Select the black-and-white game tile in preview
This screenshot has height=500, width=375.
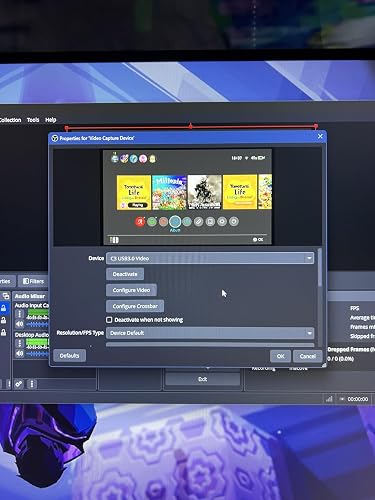[204, 192]
